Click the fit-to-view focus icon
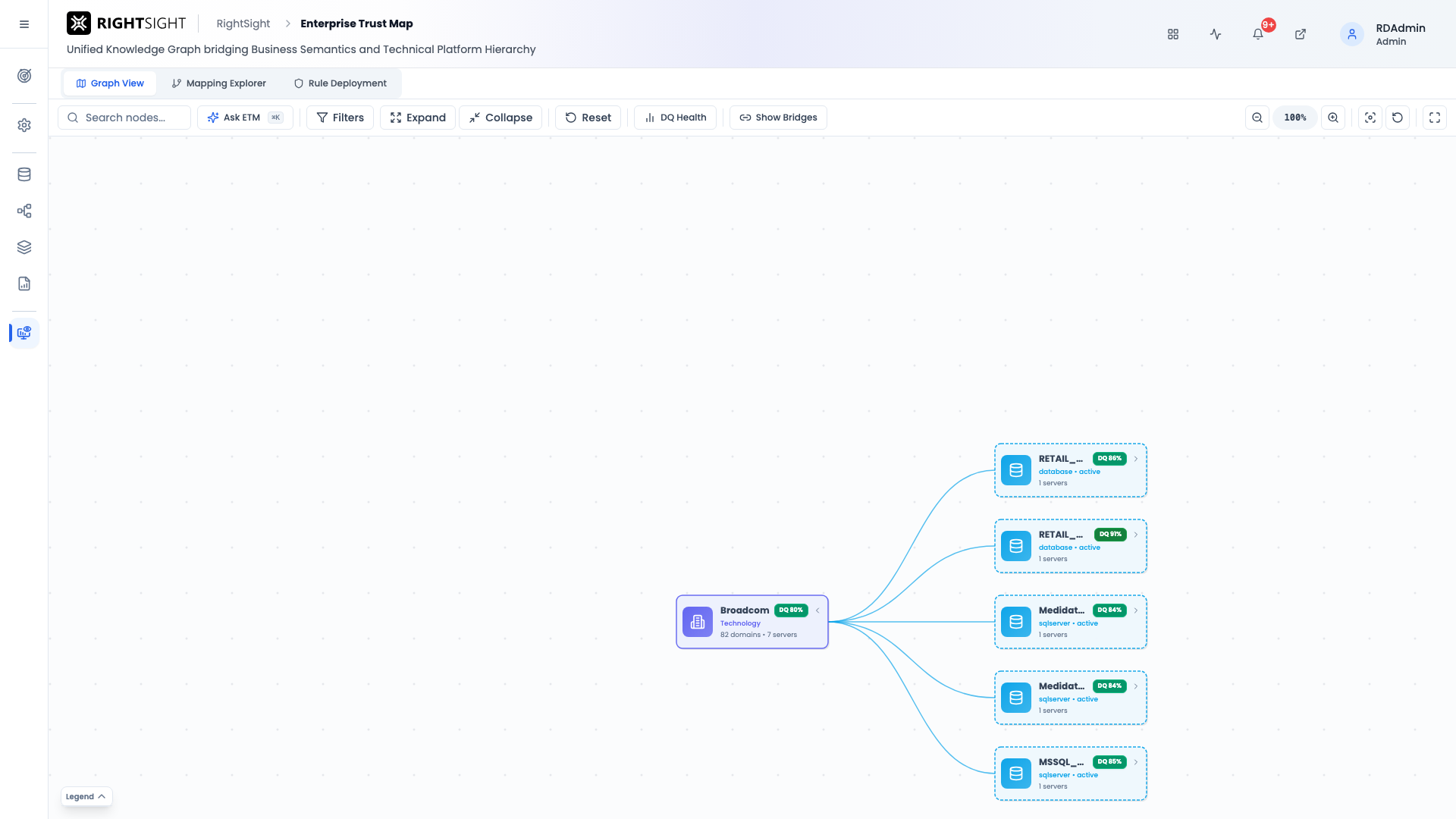 click(x=1370, y=118)
